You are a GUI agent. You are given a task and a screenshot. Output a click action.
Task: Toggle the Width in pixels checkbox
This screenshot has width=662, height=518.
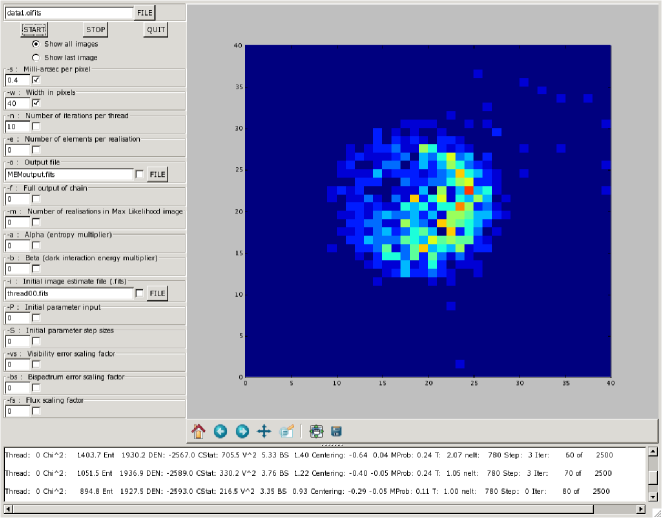(x=37, y=103)
